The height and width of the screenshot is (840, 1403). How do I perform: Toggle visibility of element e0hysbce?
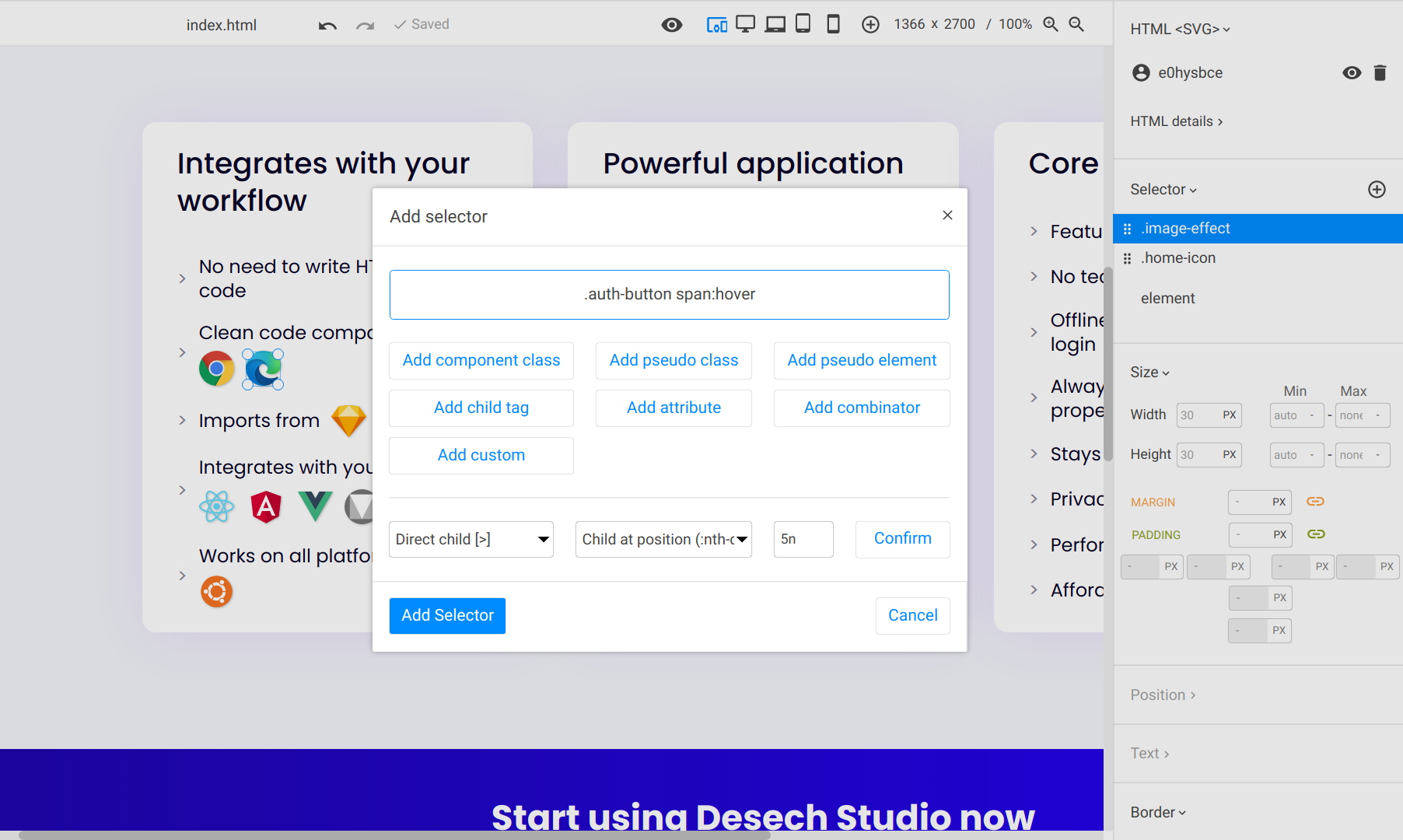point(1352,72)
